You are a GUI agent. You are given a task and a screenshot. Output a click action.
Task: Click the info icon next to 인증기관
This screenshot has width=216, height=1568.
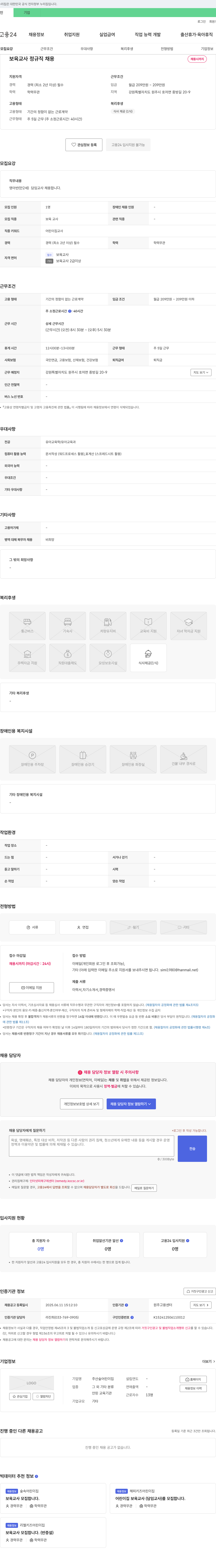click(x=126, y=1305)
